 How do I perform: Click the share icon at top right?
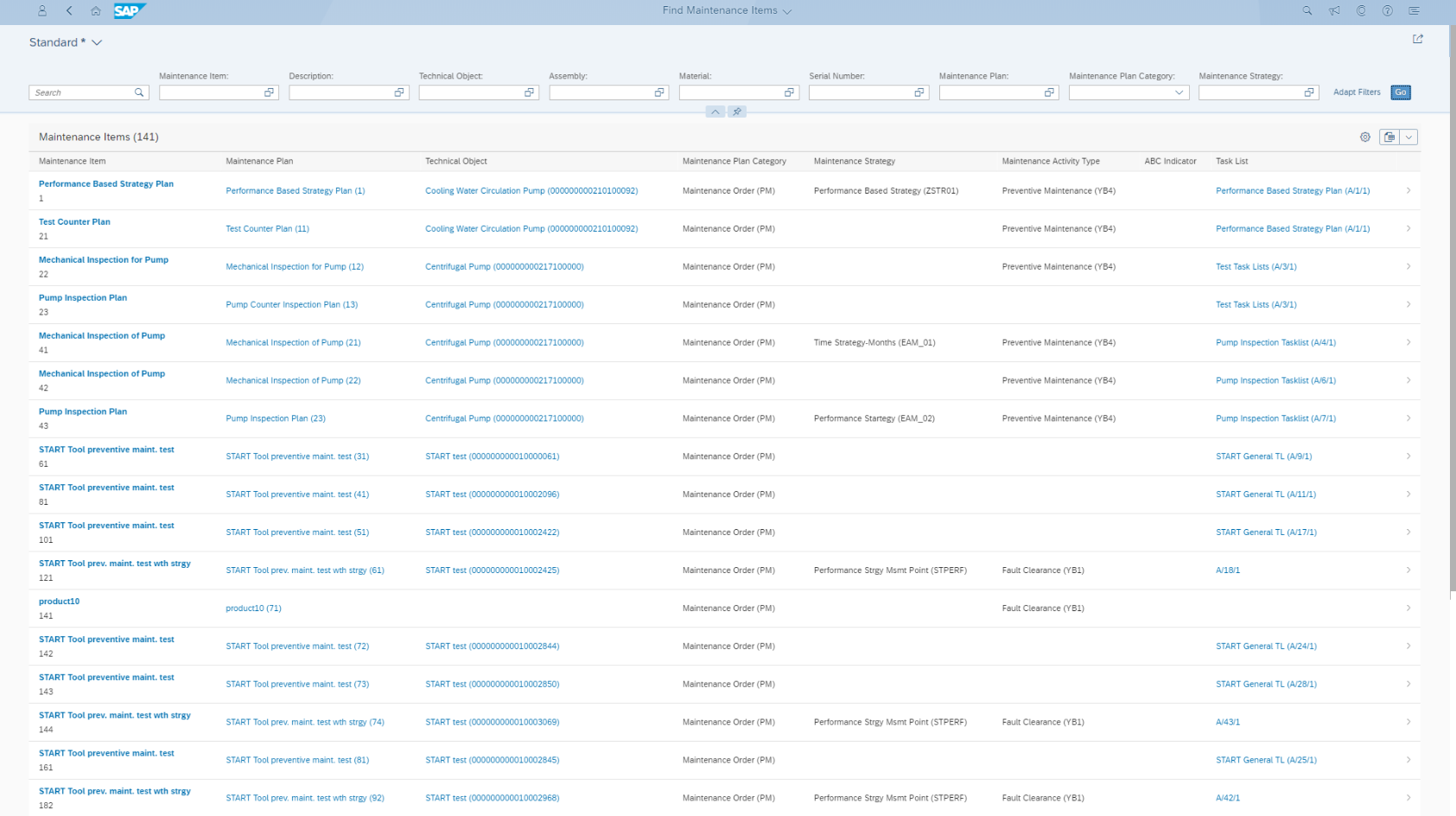click(1418, 39)
